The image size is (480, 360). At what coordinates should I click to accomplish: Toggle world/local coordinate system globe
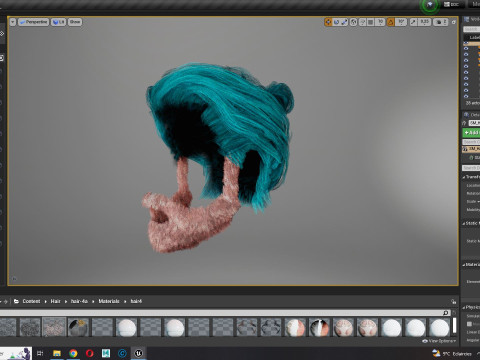(354, 22)
